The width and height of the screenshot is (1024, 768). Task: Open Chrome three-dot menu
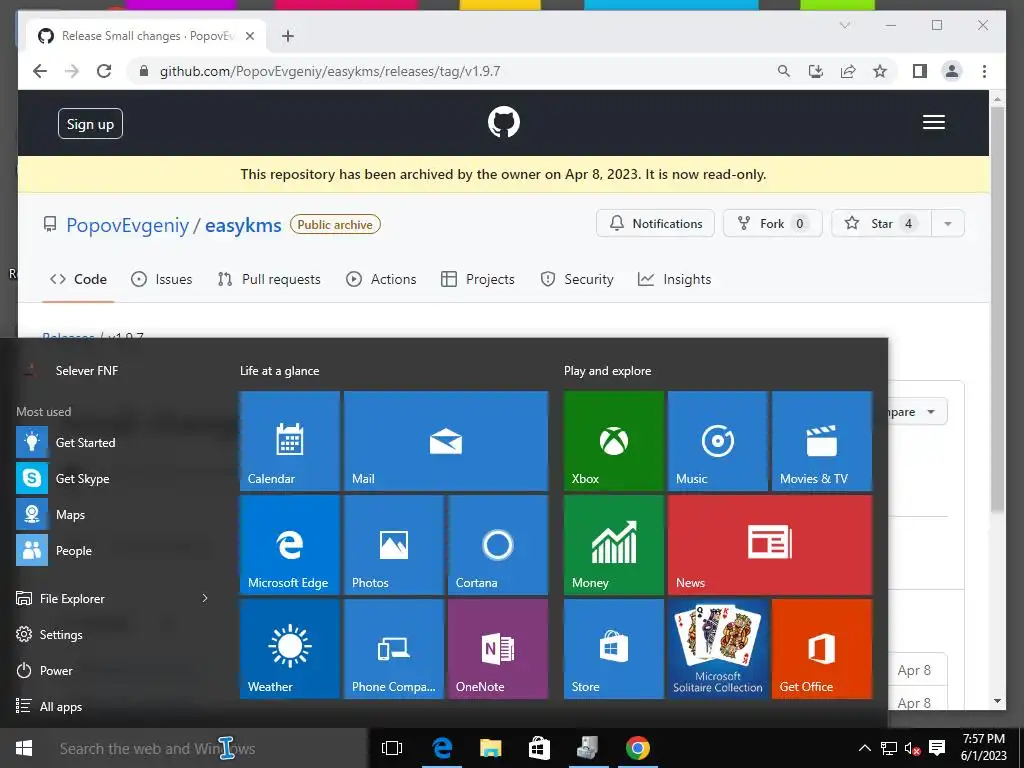tap(984, 71)
